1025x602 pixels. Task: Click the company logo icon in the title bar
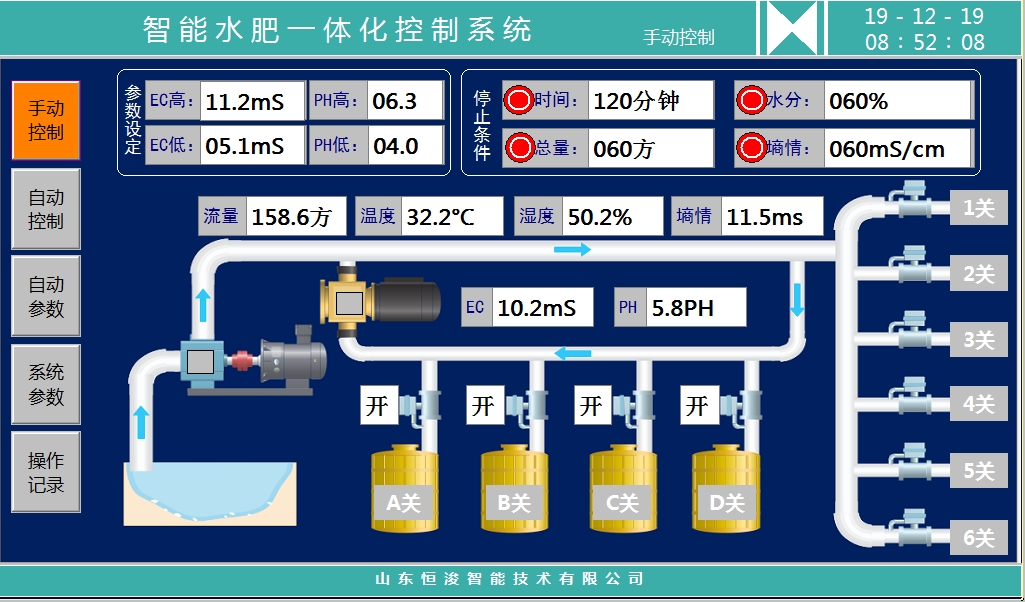[x=794, y=27]
